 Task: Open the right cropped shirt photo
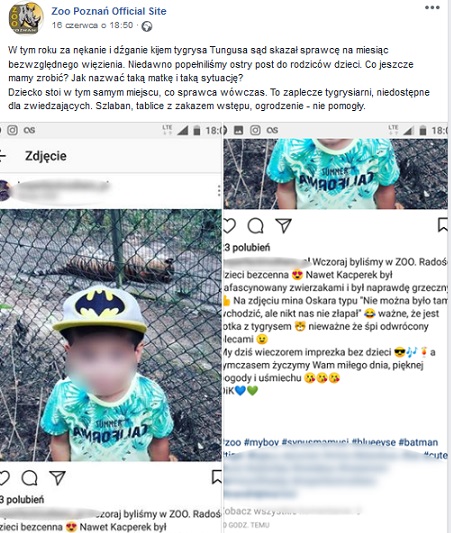point(335,174)
